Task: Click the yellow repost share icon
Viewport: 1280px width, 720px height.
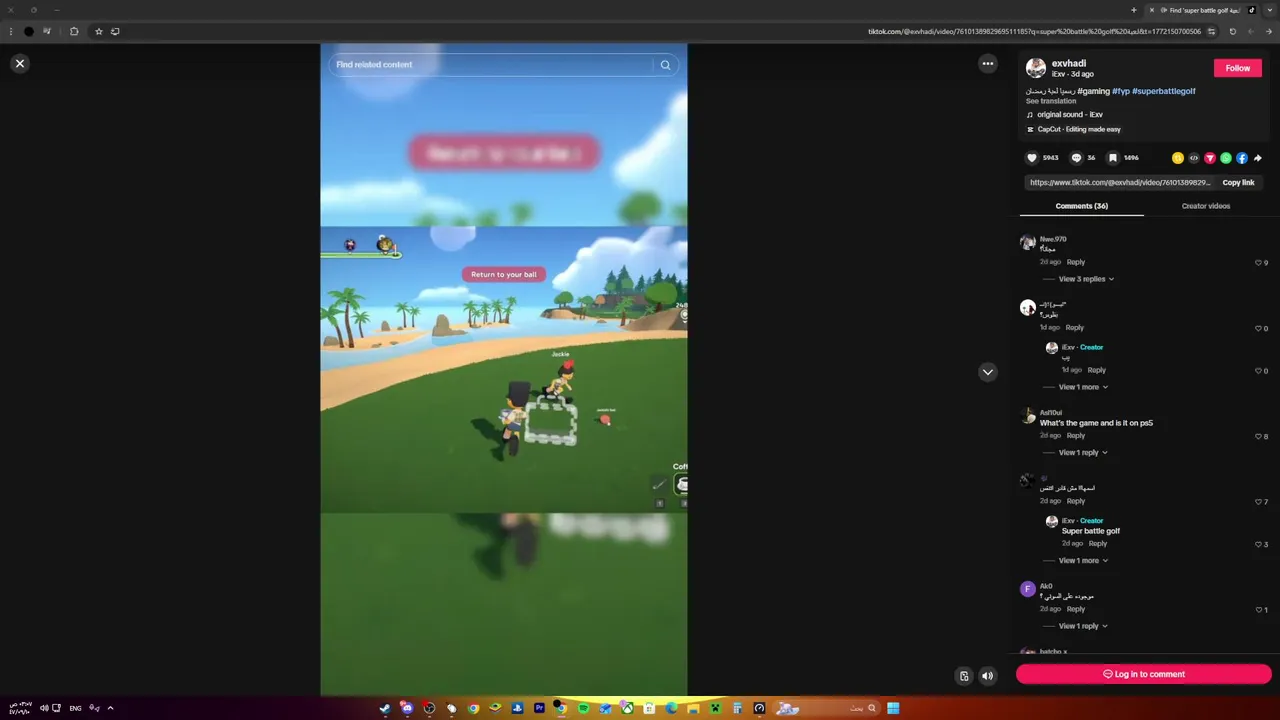Action: point(1178,158)
